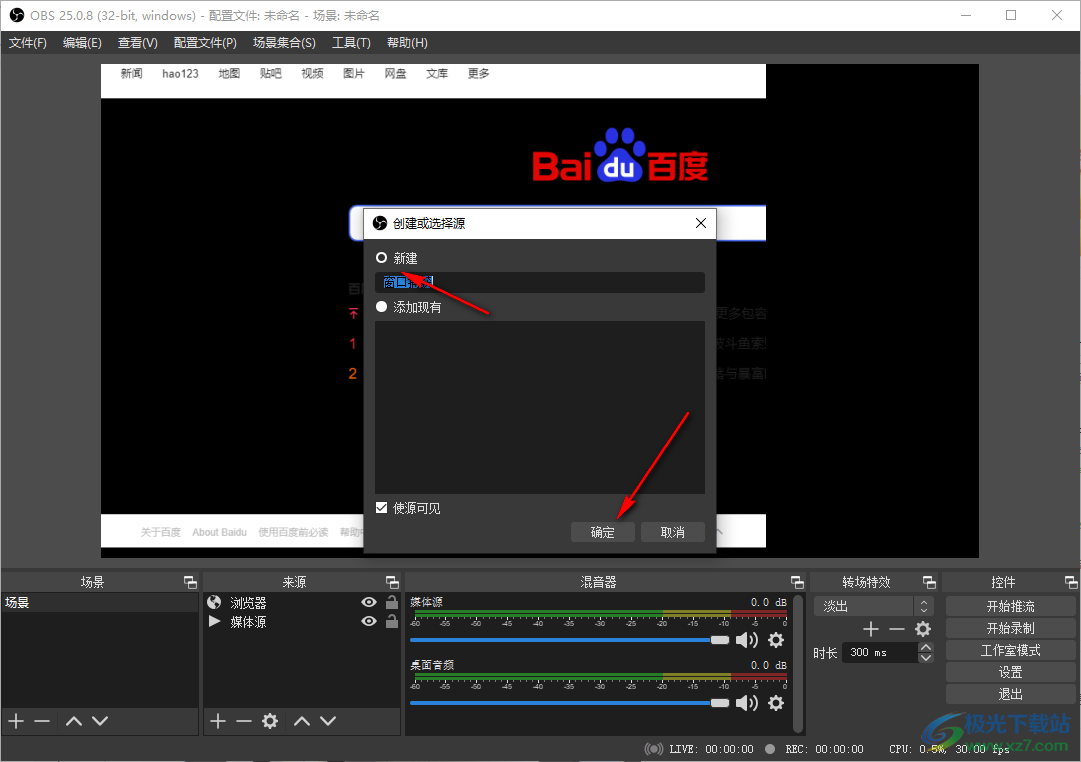
Task: Add a new scene with plus icon
Action: click(16, 721)
